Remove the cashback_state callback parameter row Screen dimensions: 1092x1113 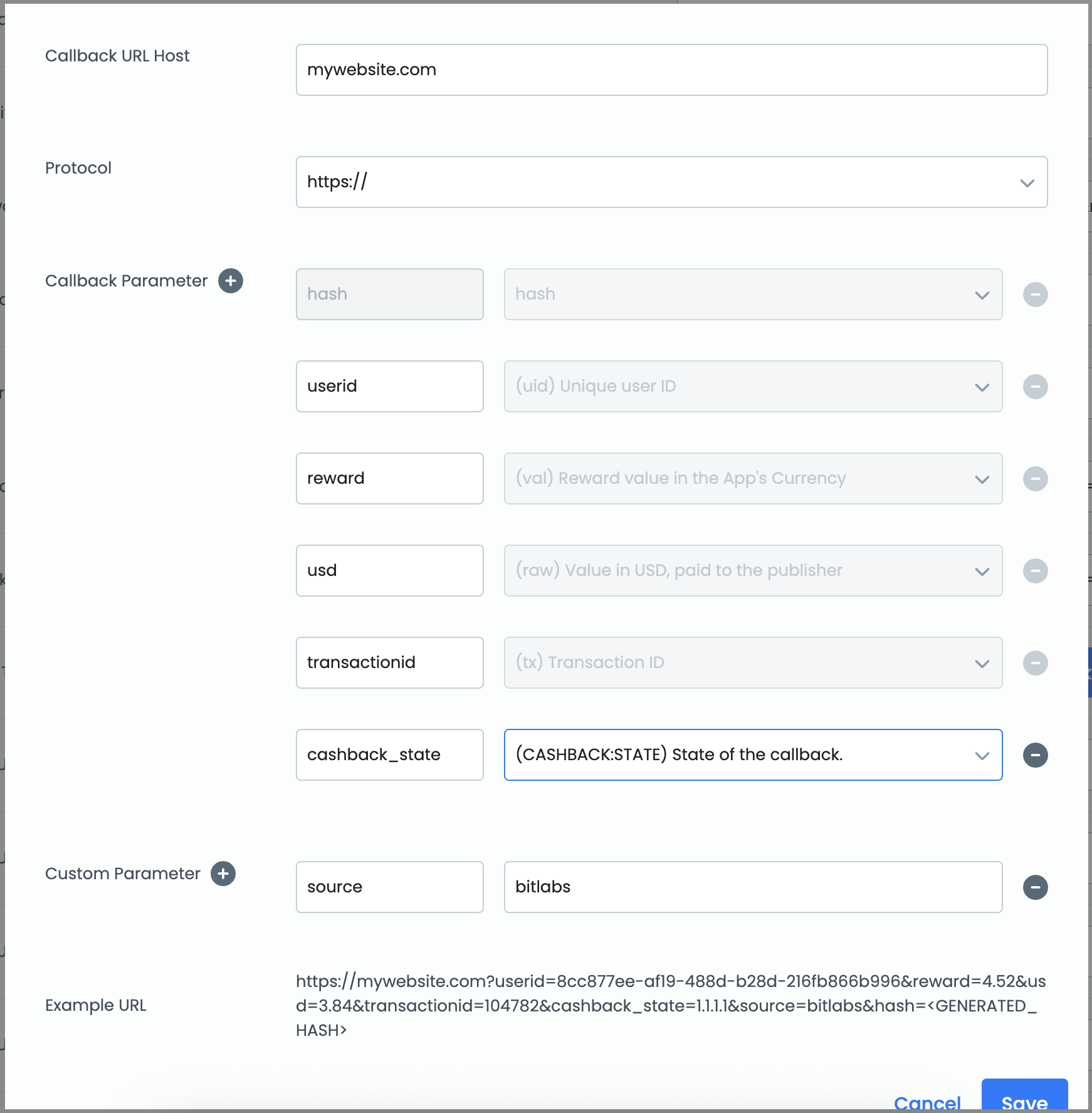1036,755
